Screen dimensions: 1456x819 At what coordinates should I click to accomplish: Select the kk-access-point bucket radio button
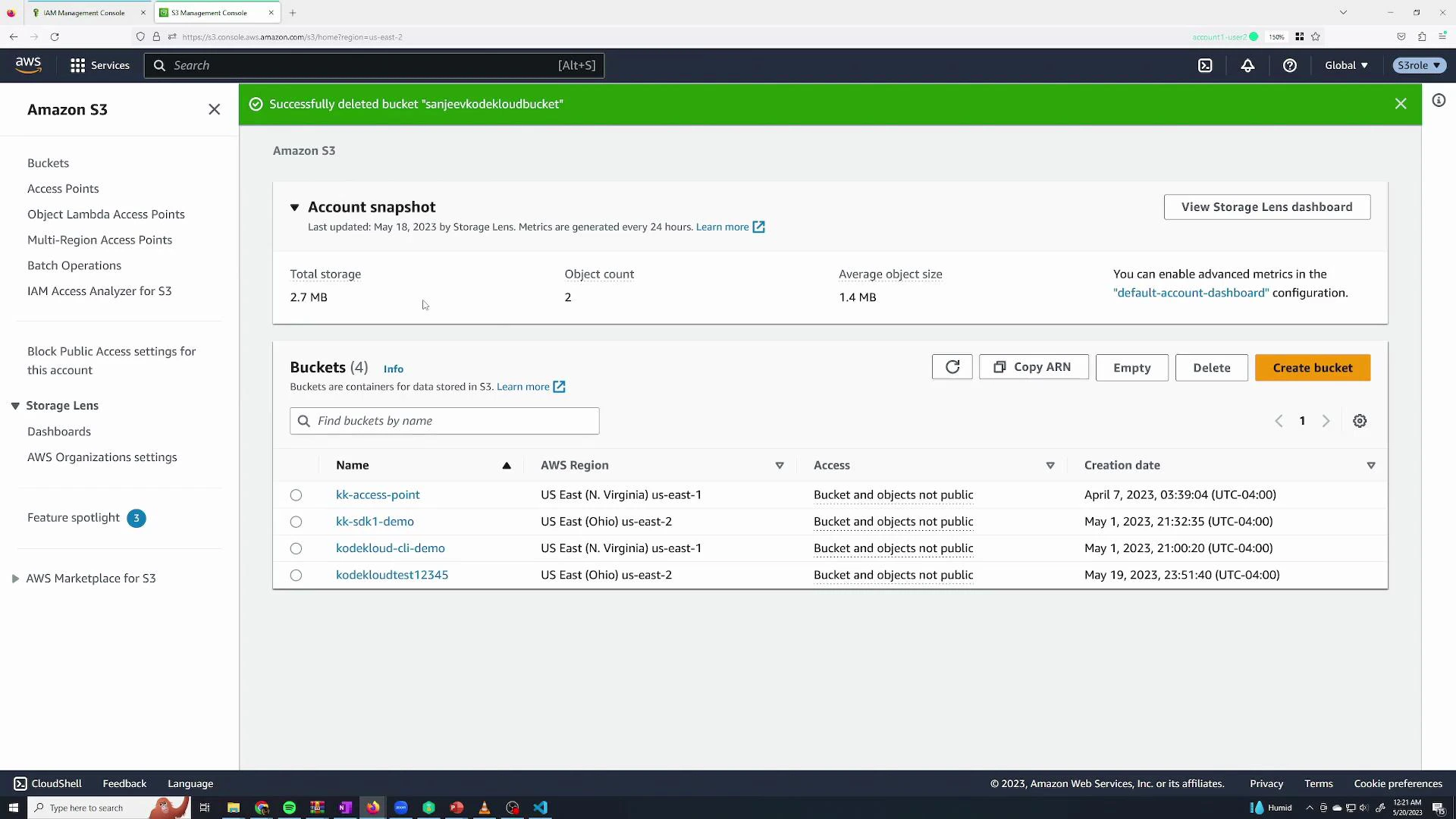tap(295, 494)
